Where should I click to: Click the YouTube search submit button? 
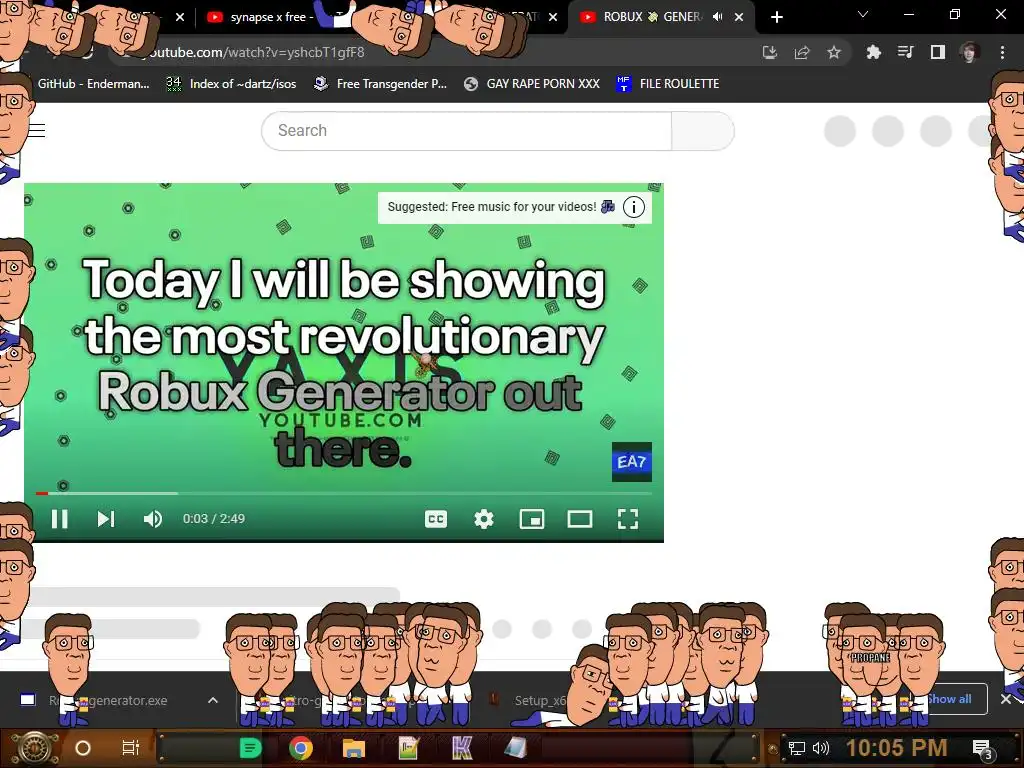coord(703,131)
